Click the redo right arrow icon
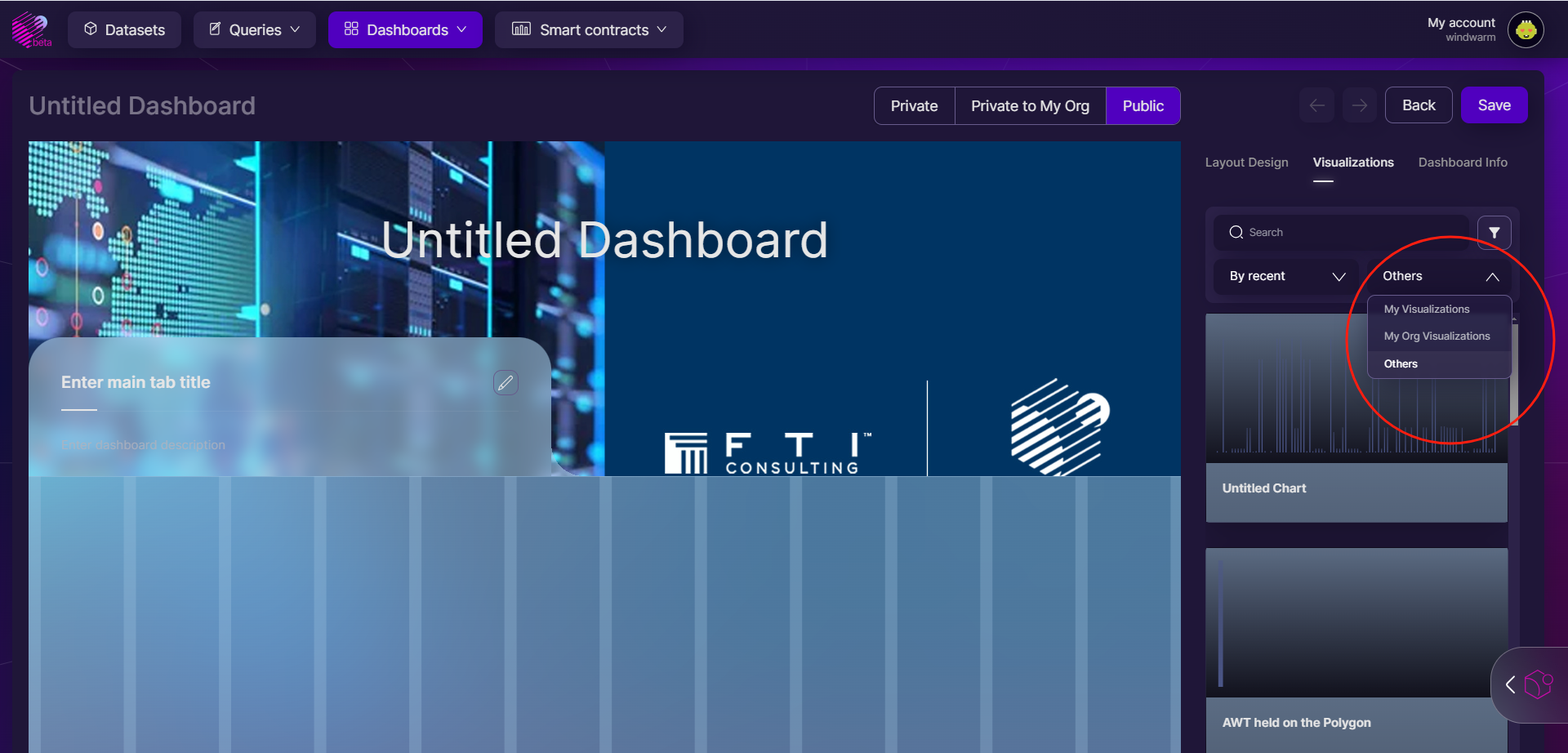This screenshot has width=1568, height=753. [1359, 105]
